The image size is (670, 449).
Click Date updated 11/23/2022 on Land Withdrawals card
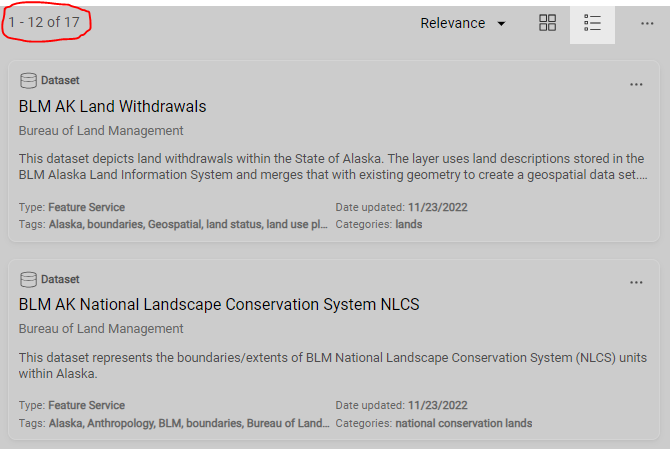[401, 207]
